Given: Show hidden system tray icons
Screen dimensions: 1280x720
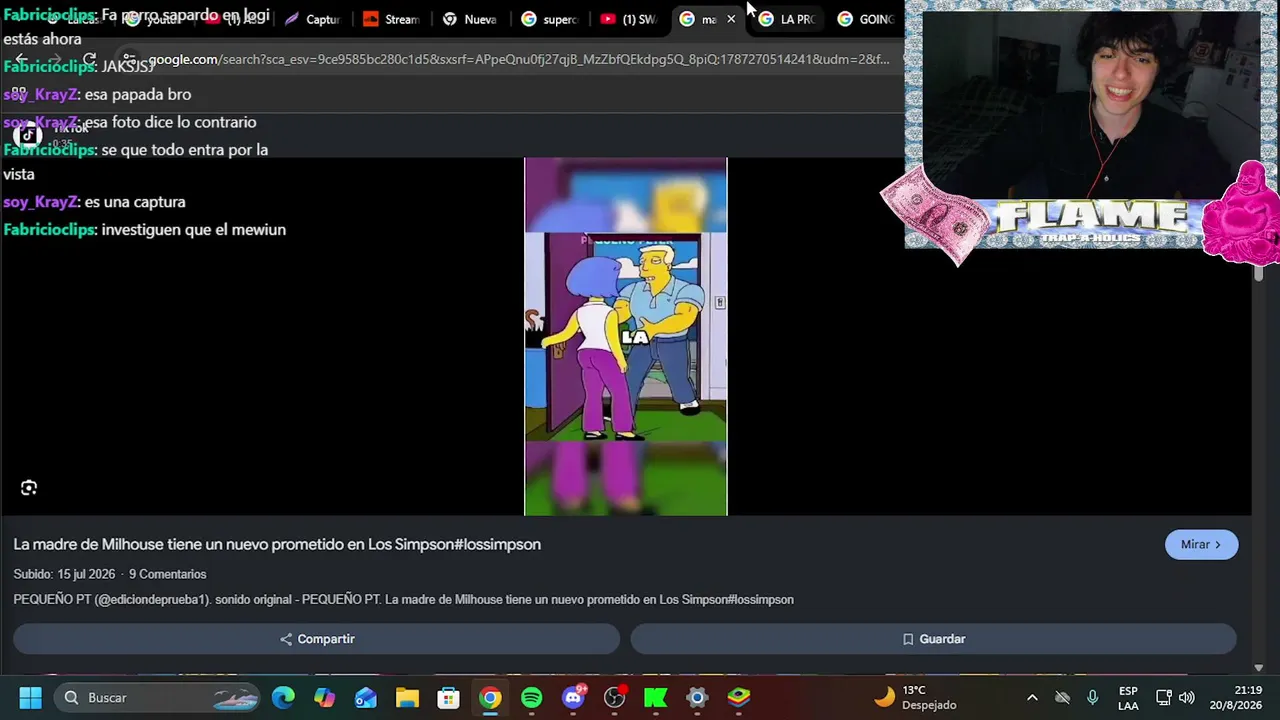Looking at the screenshot, I should click(x=1032, y=697).
